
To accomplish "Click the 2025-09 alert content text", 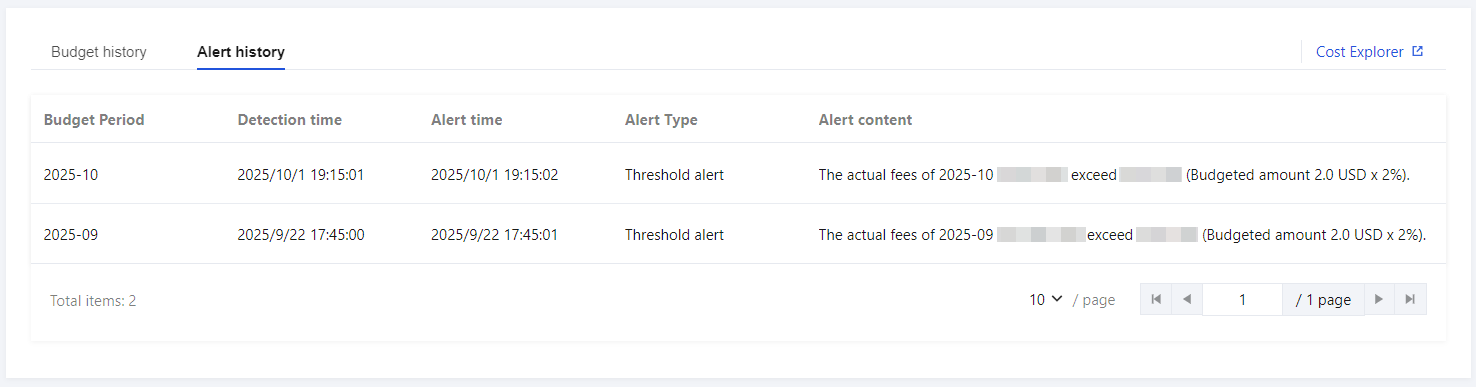I will (1122, 235).
